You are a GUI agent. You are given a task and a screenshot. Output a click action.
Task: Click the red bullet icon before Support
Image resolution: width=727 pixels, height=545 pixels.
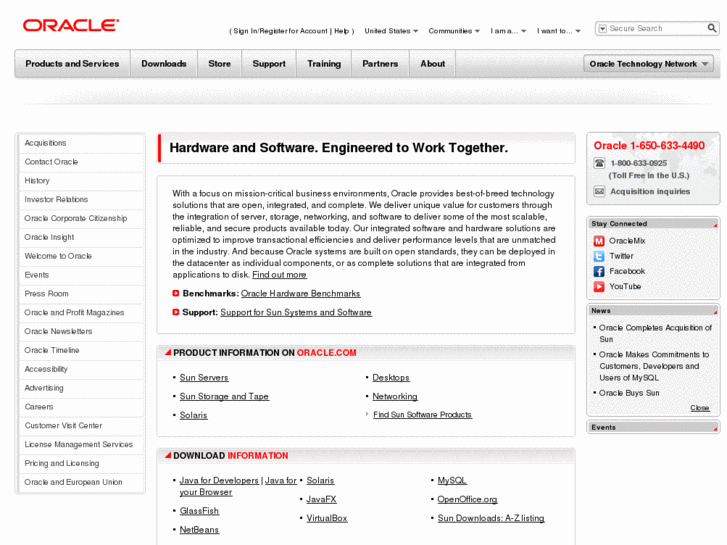point(176,312)
